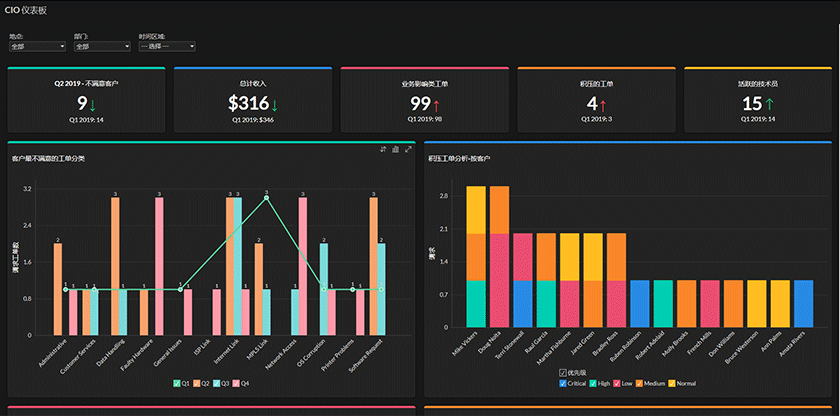Click Mike Vickers' yellow Normal bar segment
This screenshot has width=840, height=417.
(x=476, y=210)
